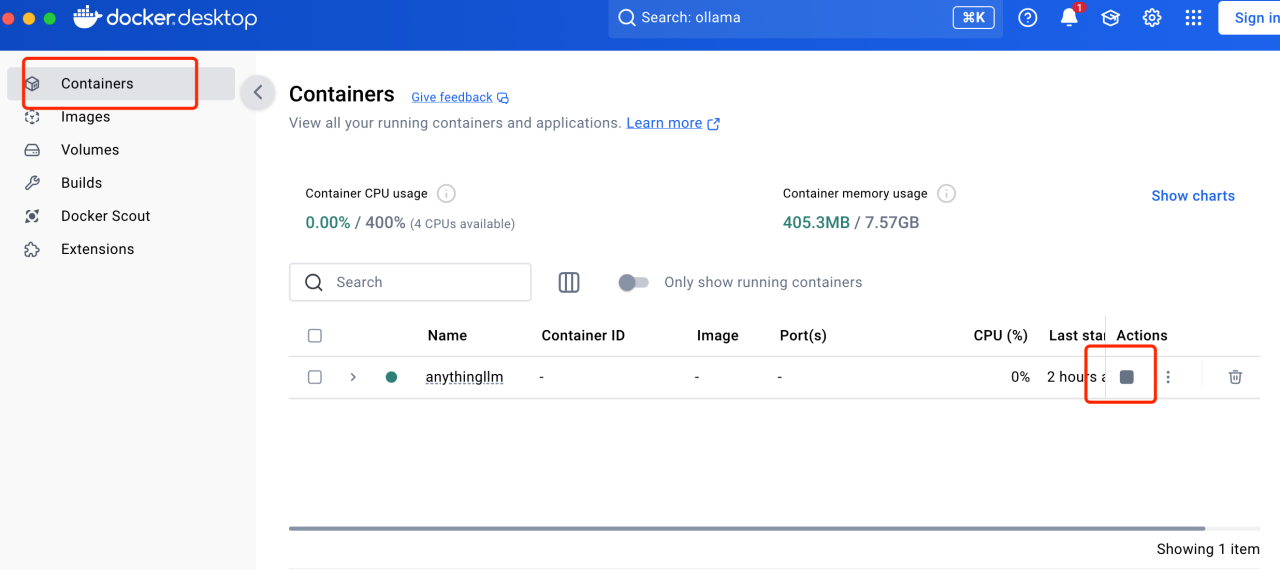Click the Docker Scout icon
Viewport: 1280px width, 570px height.
tap(32, 216)
